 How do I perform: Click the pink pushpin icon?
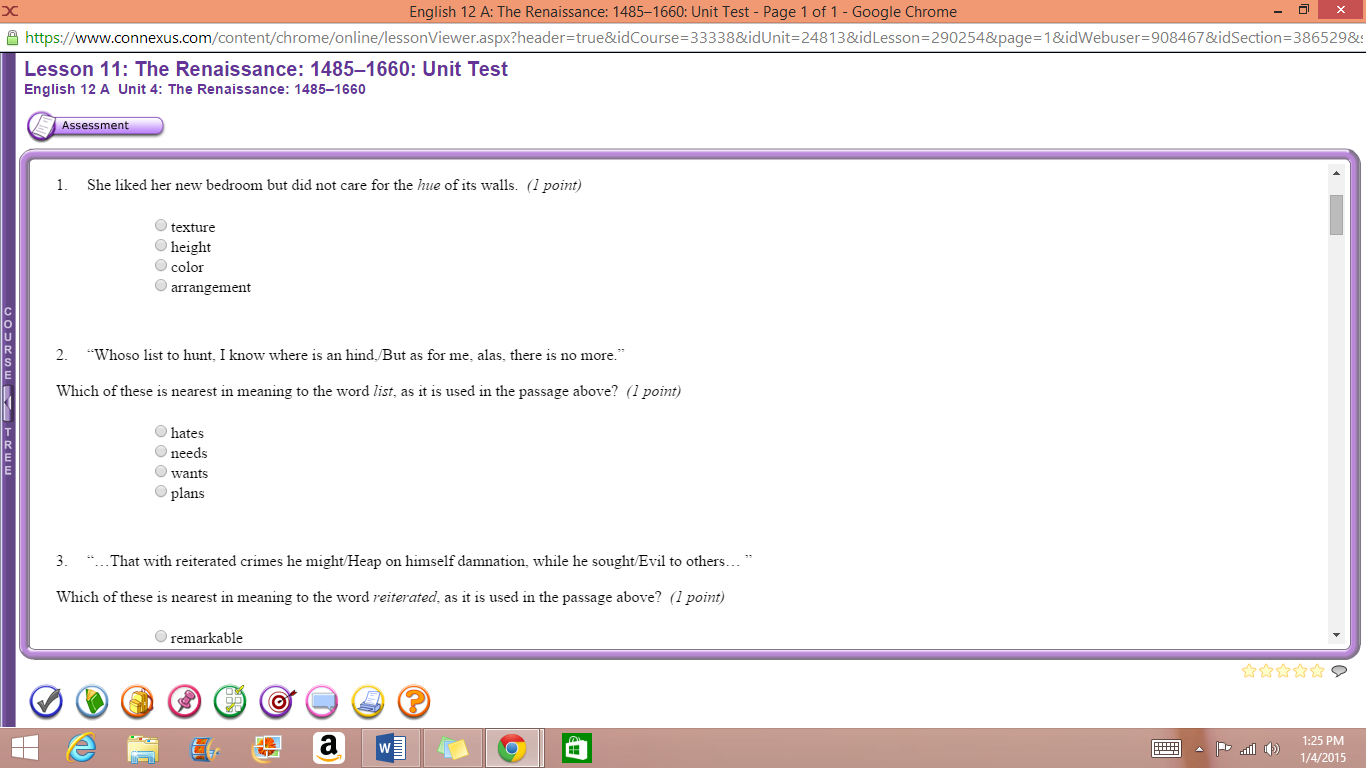[x=184, y=702]
